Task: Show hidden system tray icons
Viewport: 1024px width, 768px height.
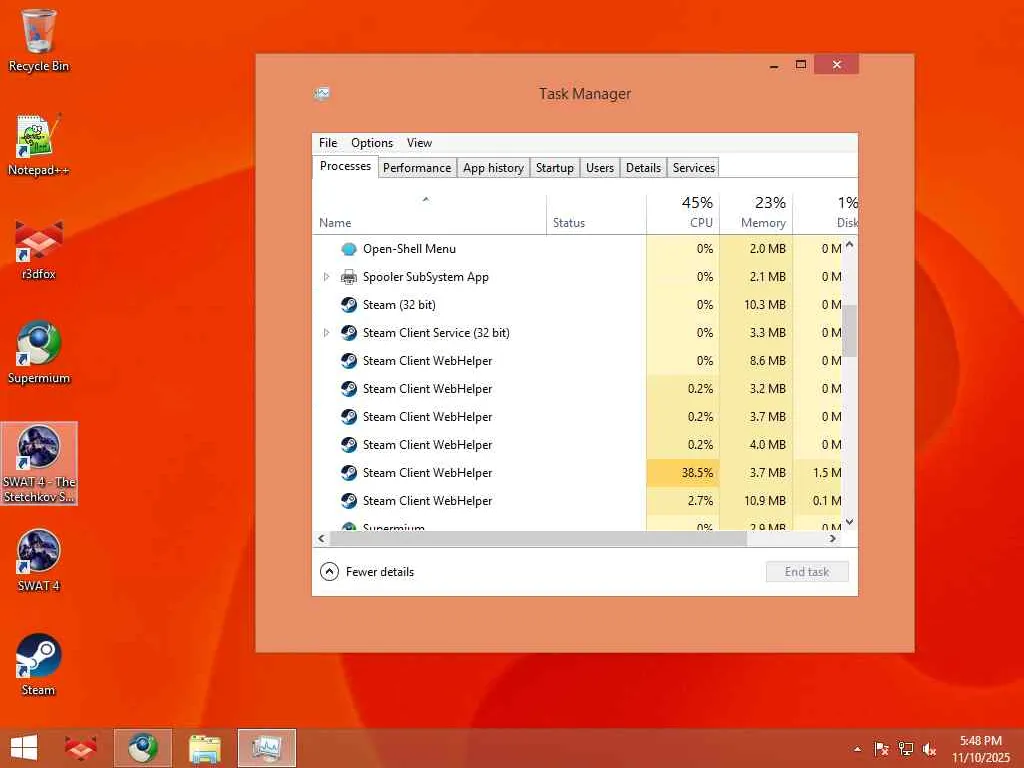Action: click(x=857, y=749)
